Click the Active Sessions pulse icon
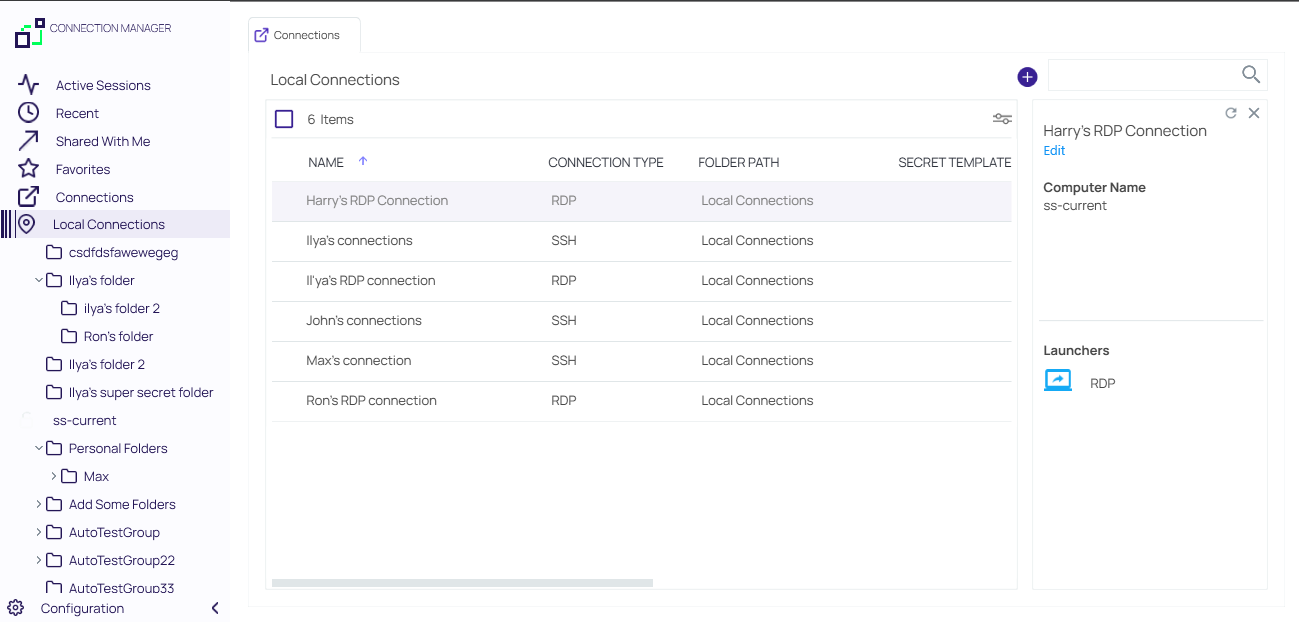1299x622 pixels. [x=29, y=85]
